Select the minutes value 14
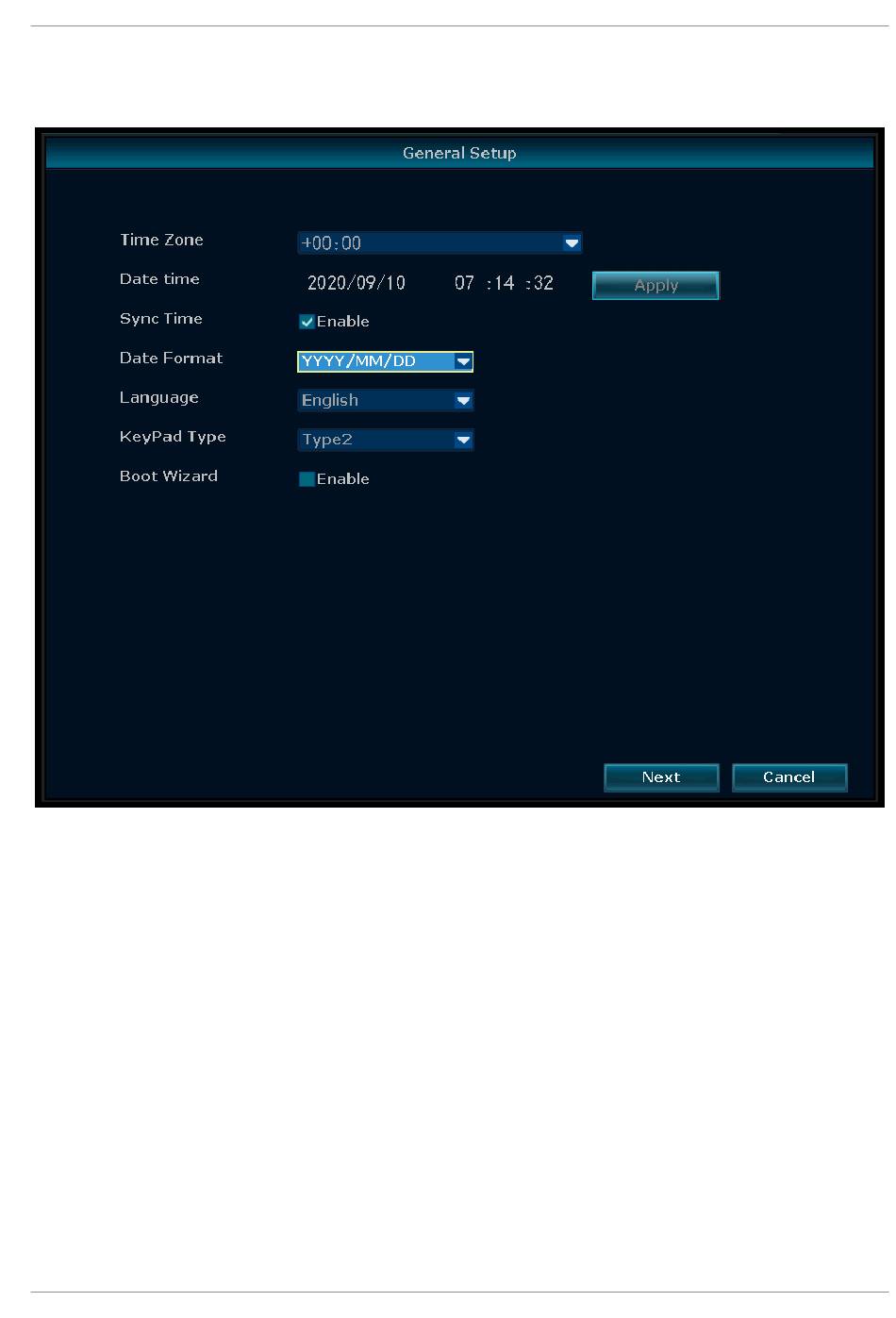This screenshot has height=1318, width=896. (504, 283)
